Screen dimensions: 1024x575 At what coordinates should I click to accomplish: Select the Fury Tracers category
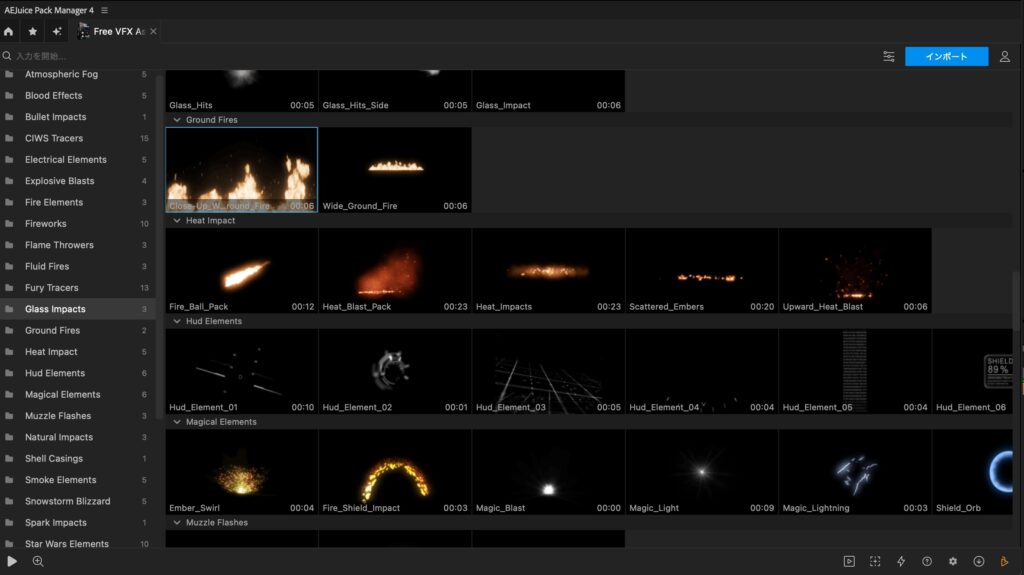pyautogui.click(x=77, y=288)
